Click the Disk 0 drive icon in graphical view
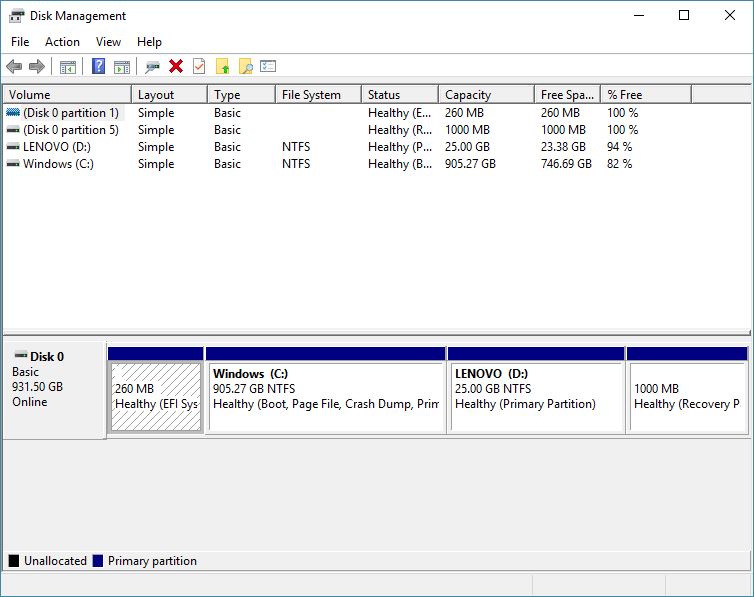 tap(21, 356)
